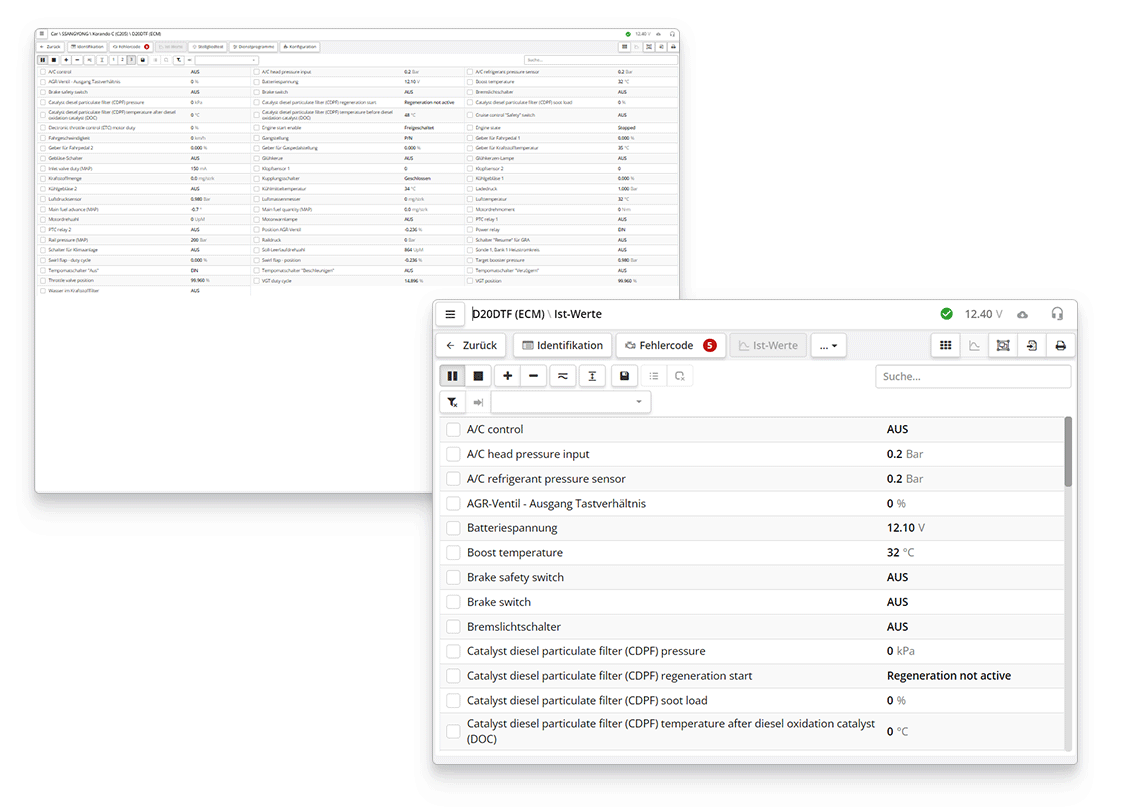The width and height of the screenshot is (1122, 811).
Task: Tick the Batteriespannung checkbox
Action: click(453, 528)
